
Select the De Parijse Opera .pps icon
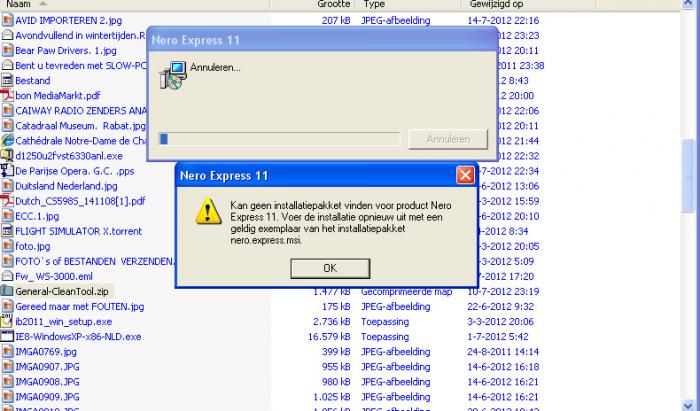[x=7, y=171]
